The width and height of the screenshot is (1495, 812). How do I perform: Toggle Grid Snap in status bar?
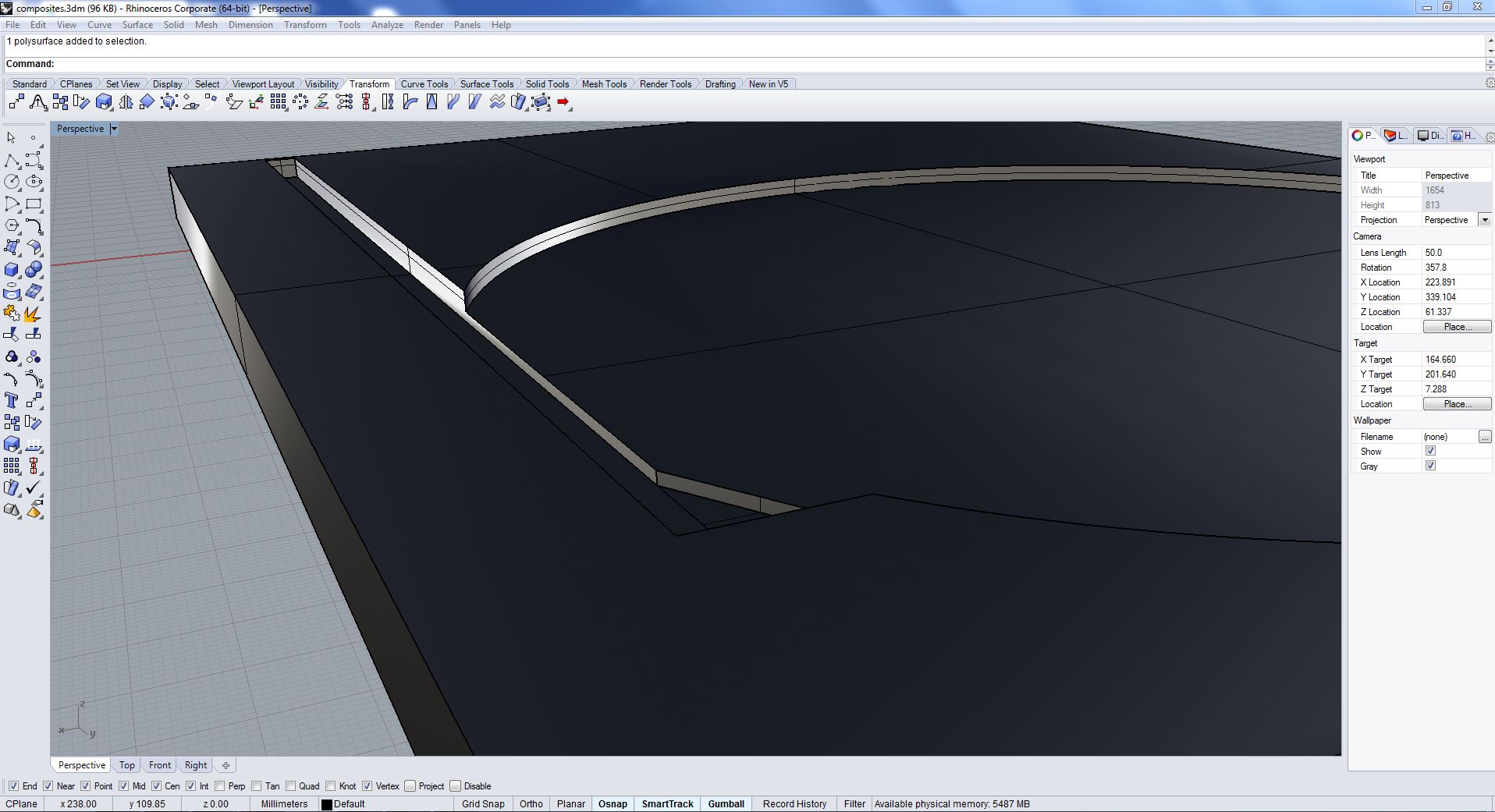483,803
